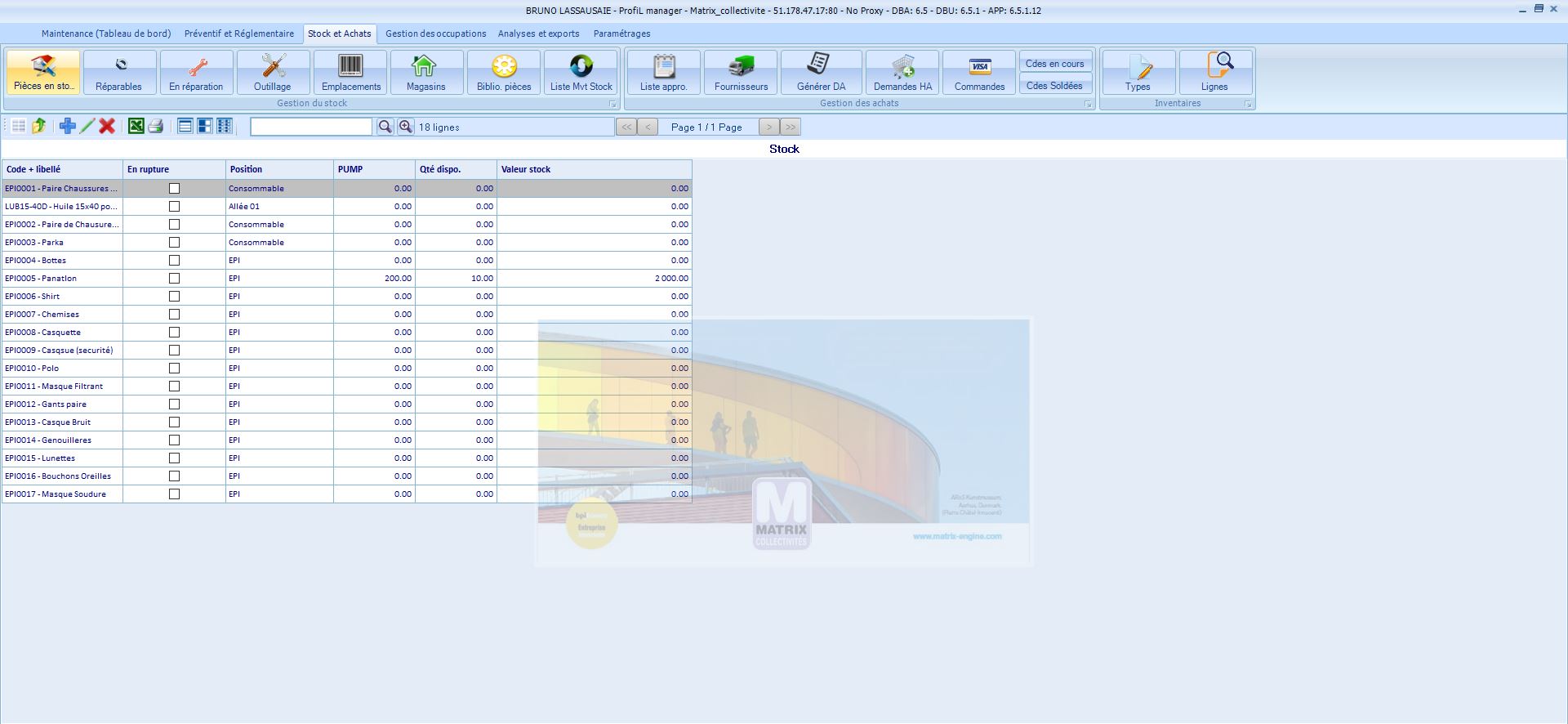1568x724 pixels.
Task: Switch to tile layout view icon
Action: (205, 126)
